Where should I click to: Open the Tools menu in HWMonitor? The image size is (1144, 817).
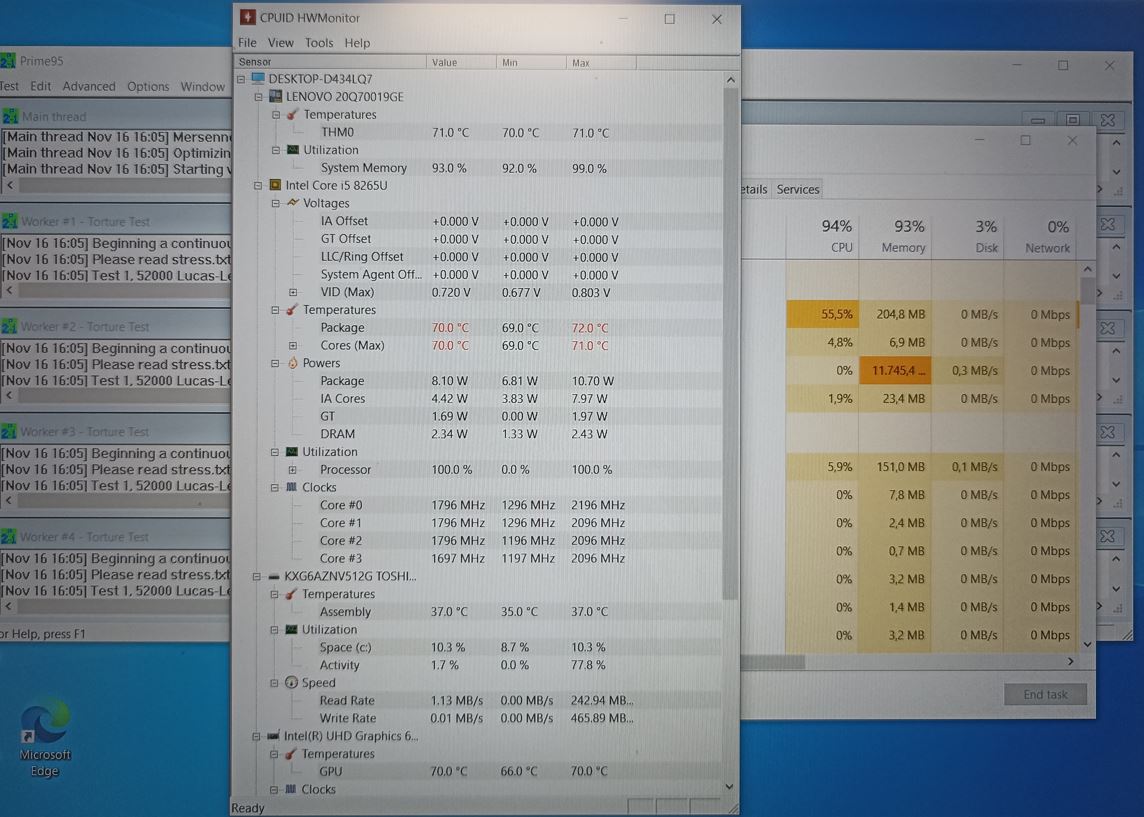pos(319,43)
